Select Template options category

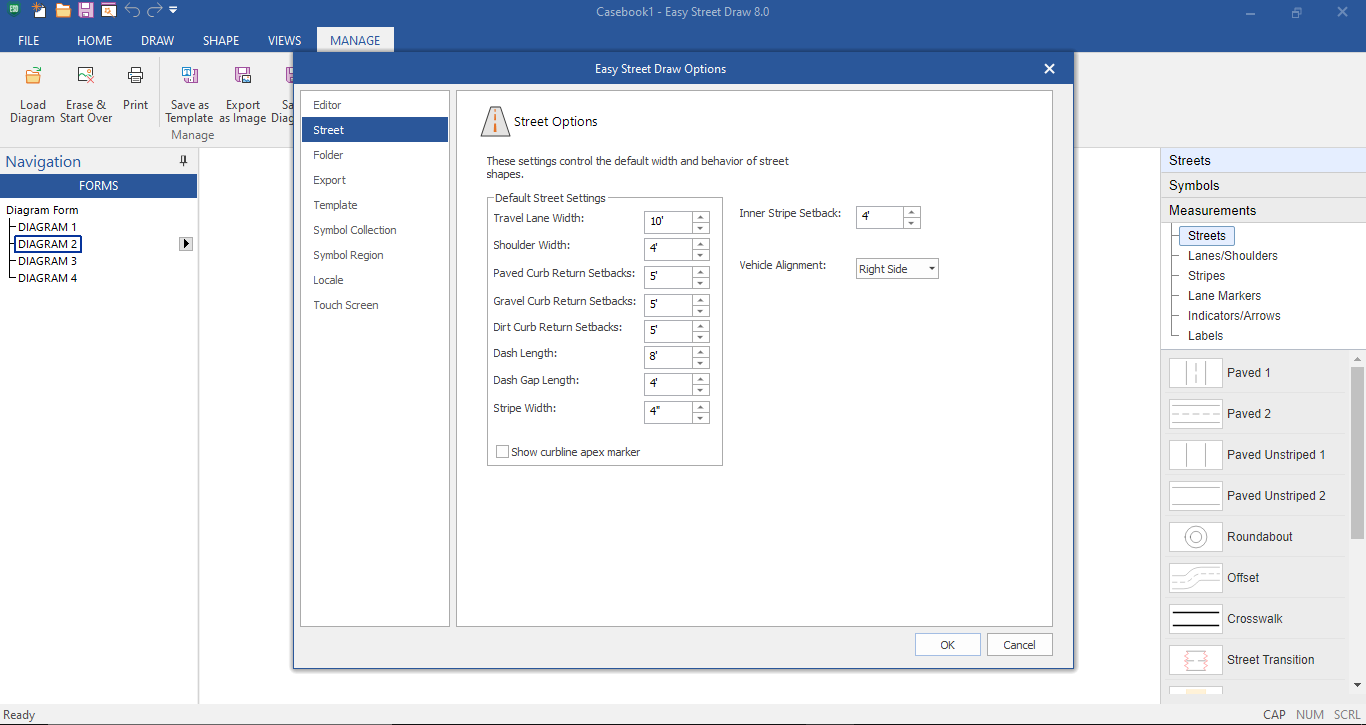(375, 205)
